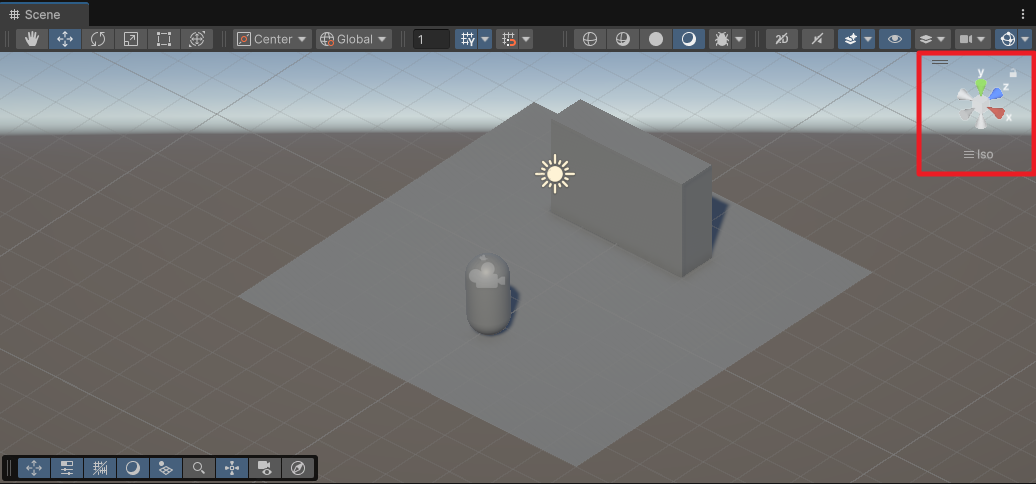The width and height of the screenshot is (1036, 484).
Task: Expand grid snapping options arrow
Action: 526,39
